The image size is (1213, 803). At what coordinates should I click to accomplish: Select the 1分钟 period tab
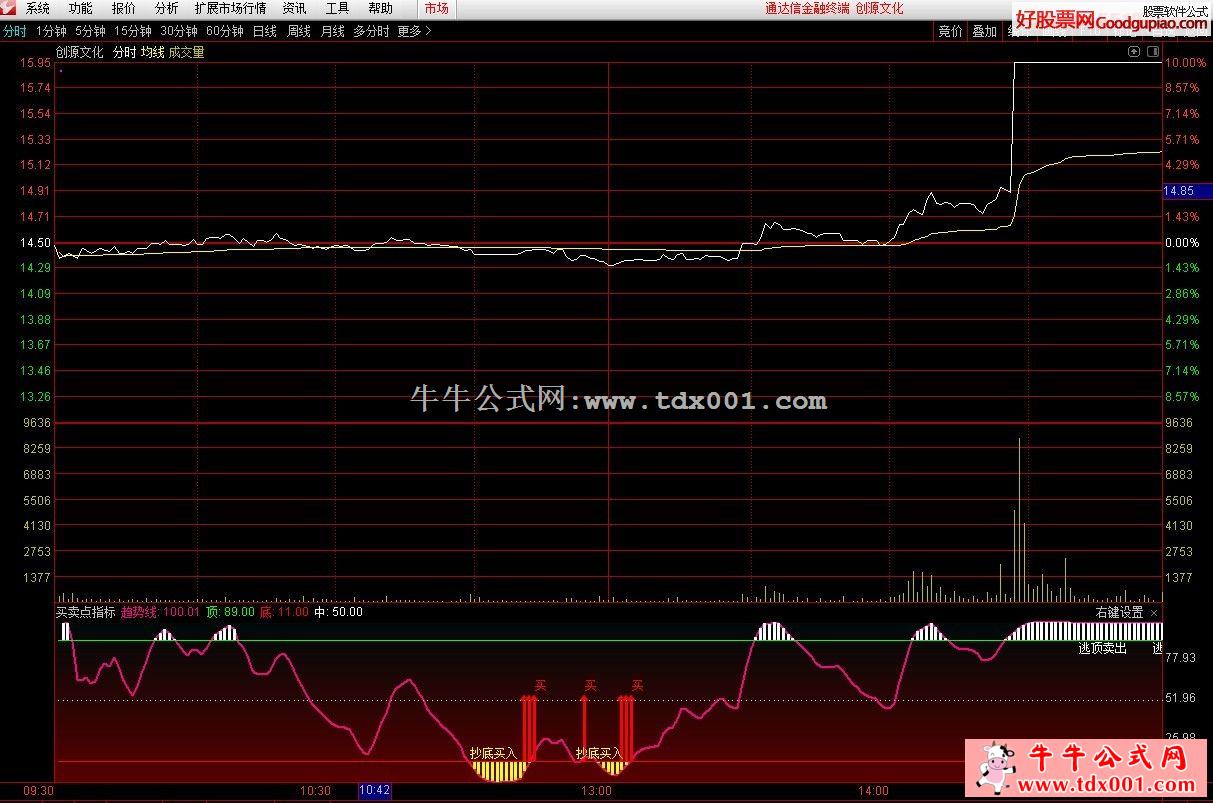click(x=51, y=31)
